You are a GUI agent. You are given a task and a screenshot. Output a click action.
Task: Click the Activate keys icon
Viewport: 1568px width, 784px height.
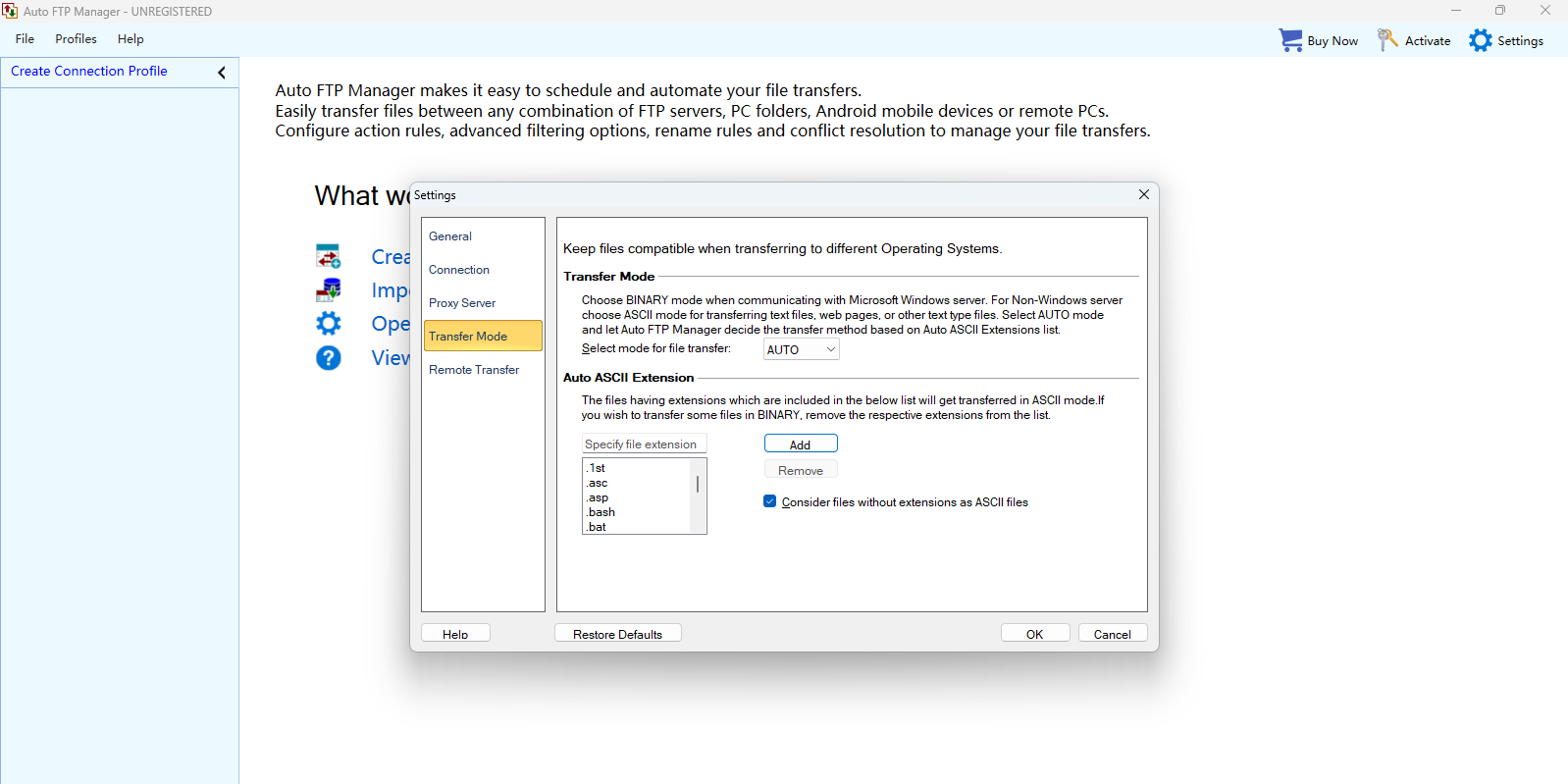click(1386, 40)
